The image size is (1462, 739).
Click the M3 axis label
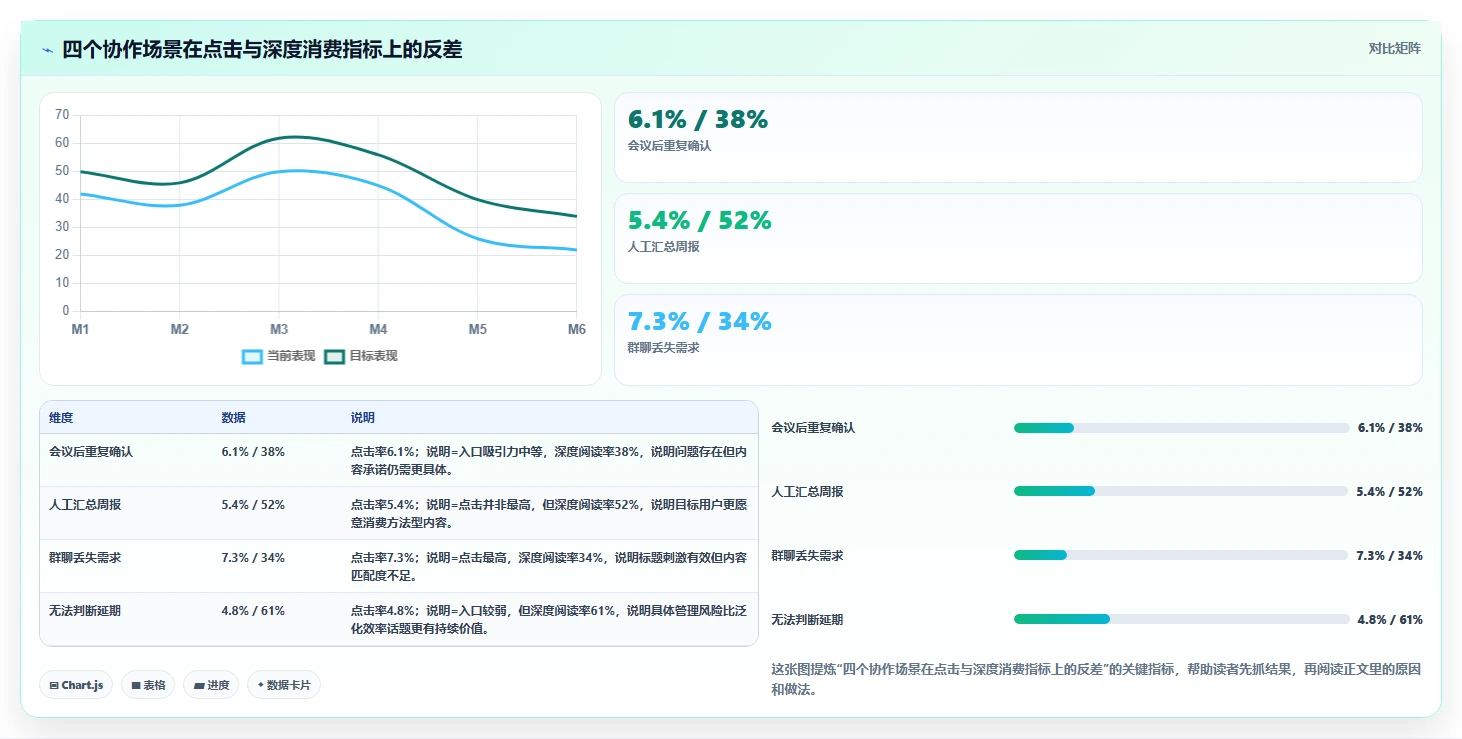coord(279,329)
